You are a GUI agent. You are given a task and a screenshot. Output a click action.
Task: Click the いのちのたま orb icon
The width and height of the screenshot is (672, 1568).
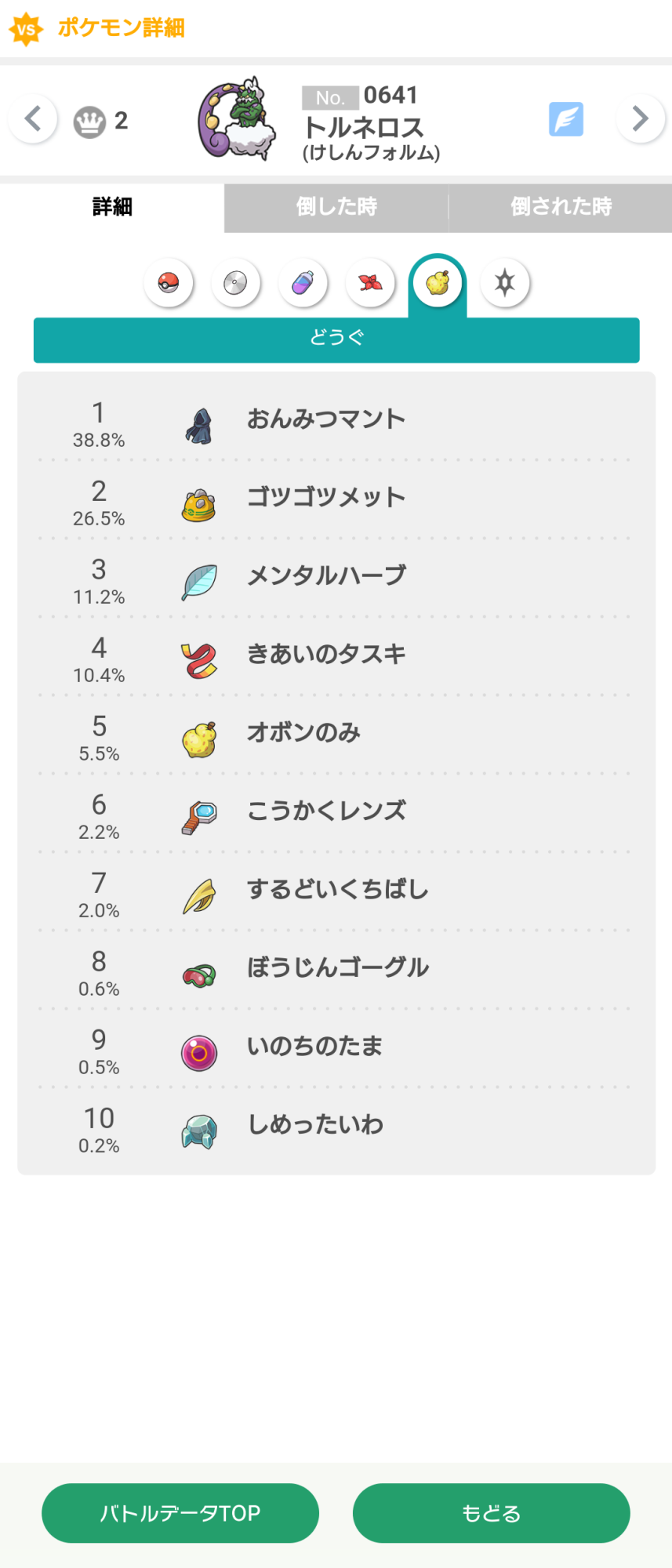pyautogui.click(x=199, y=1053)
